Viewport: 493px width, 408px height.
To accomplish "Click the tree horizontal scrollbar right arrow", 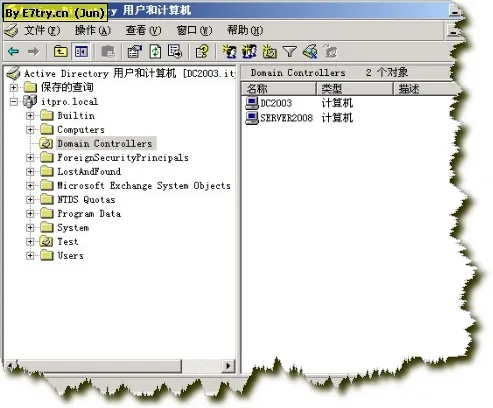I will coord(228,366).
